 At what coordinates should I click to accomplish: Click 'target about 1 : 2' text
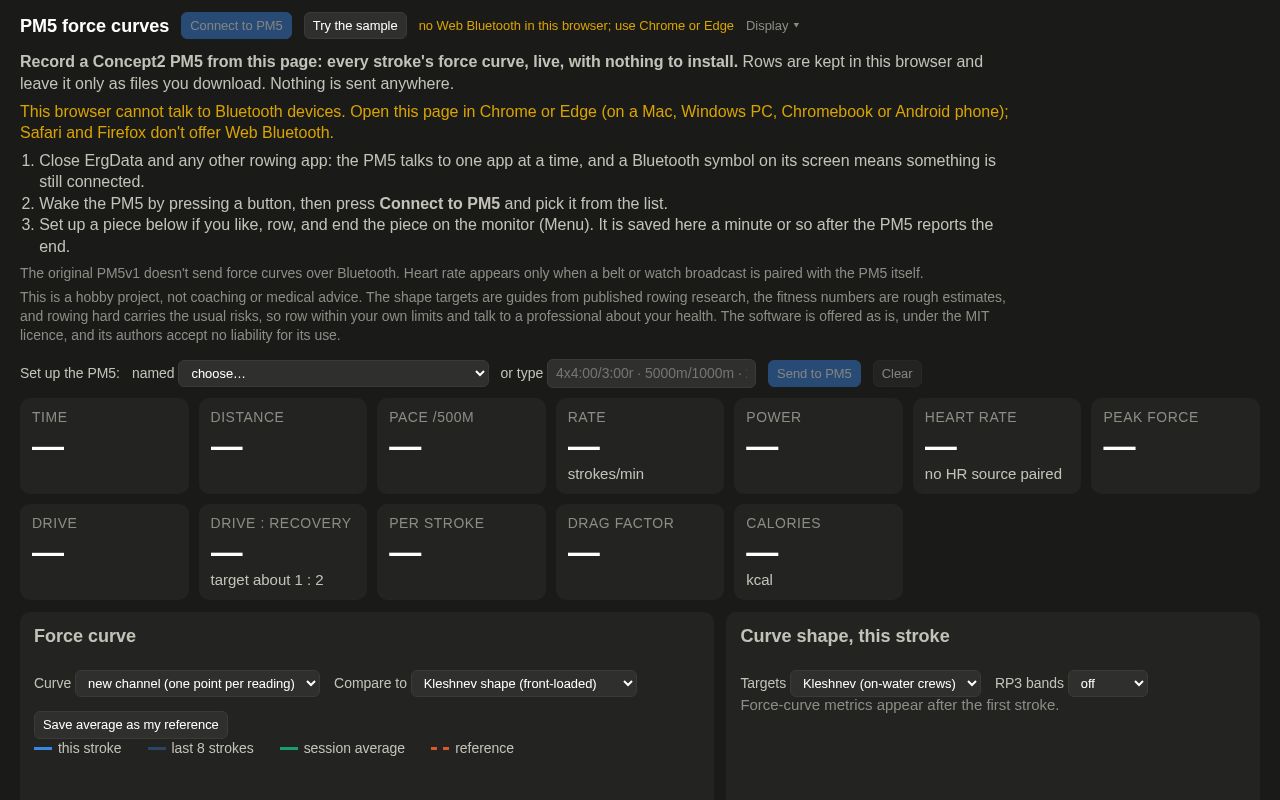coord(267,579)
